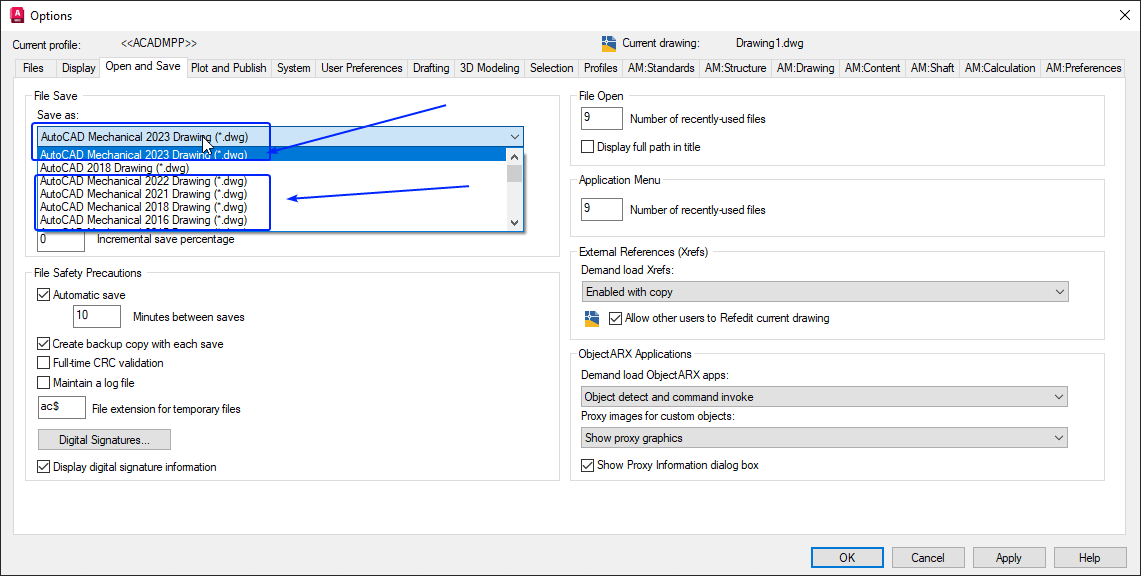1141x576 pixels.
Task: Click the Apply button
Action: click(x=1009, y=558)
